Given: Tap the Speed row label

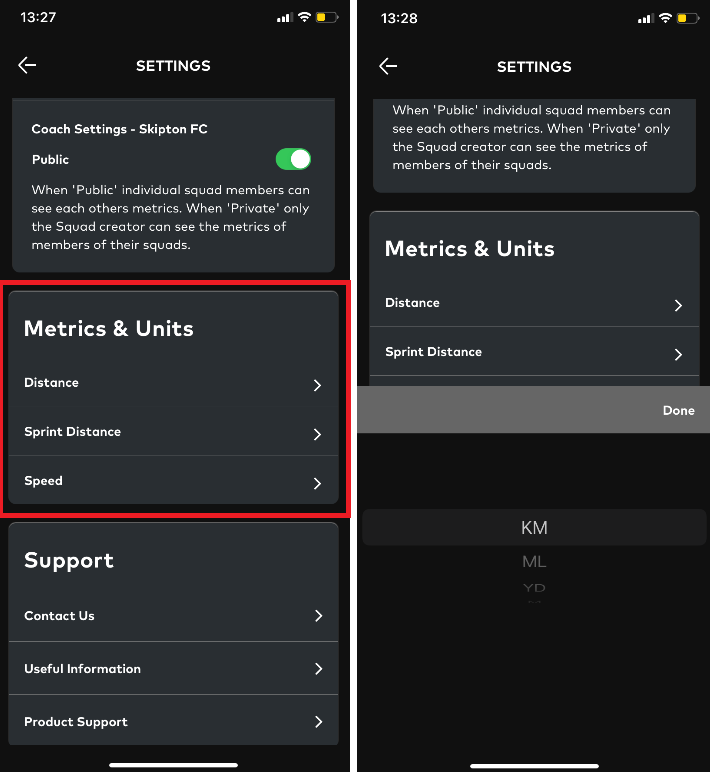Looking at the screenshot, I should [43, 481].
